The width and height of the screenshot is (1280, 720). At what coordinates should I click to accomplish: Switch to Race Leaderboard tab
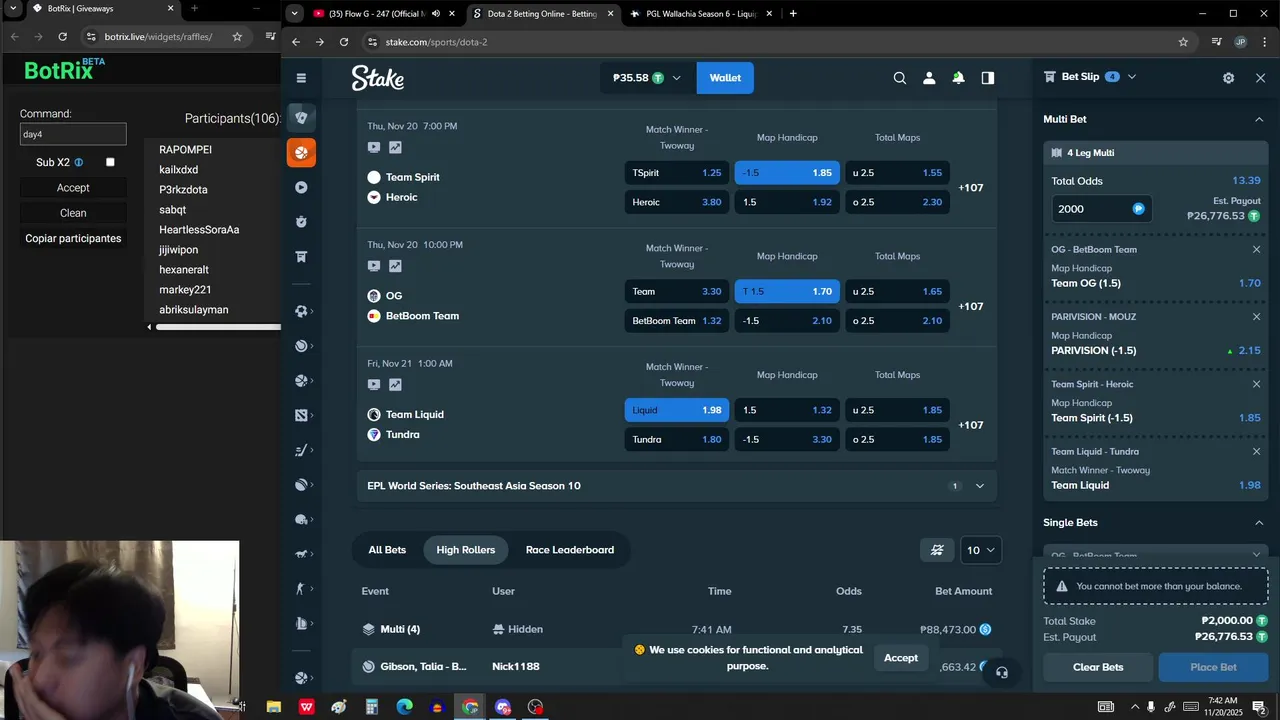tap(570, 550)
